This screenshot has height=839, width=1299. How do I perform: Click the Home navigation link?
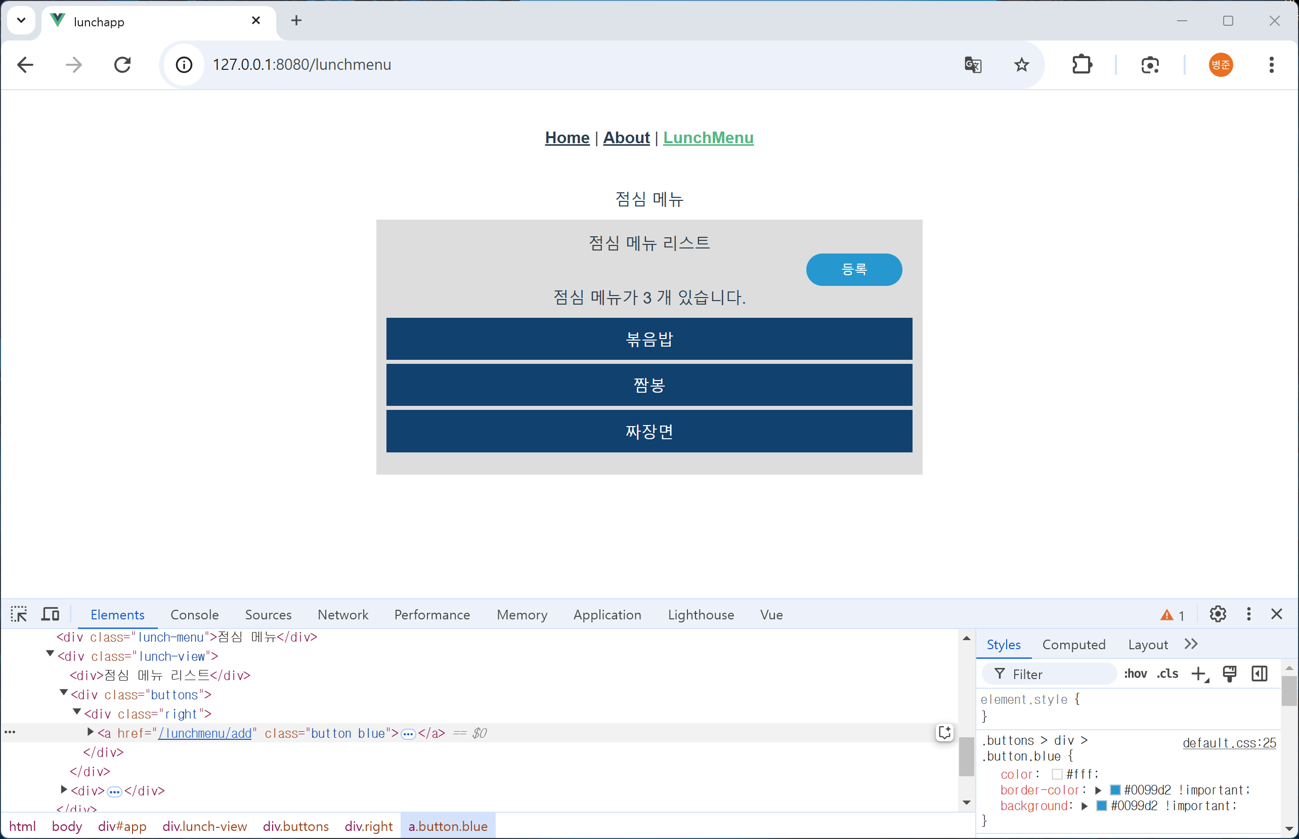coord(567,138)
